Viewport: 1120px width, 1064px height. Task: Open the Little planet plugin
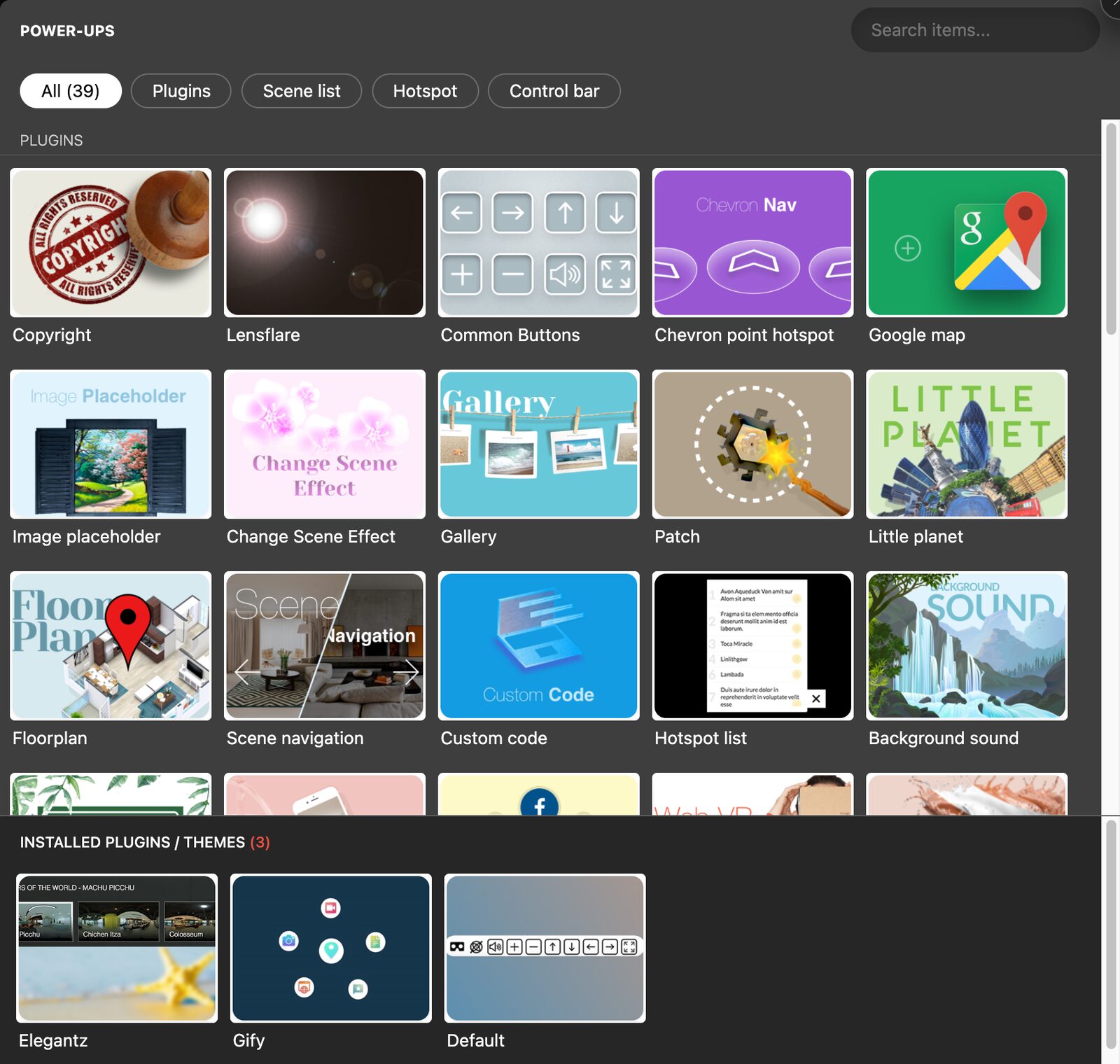967,444
